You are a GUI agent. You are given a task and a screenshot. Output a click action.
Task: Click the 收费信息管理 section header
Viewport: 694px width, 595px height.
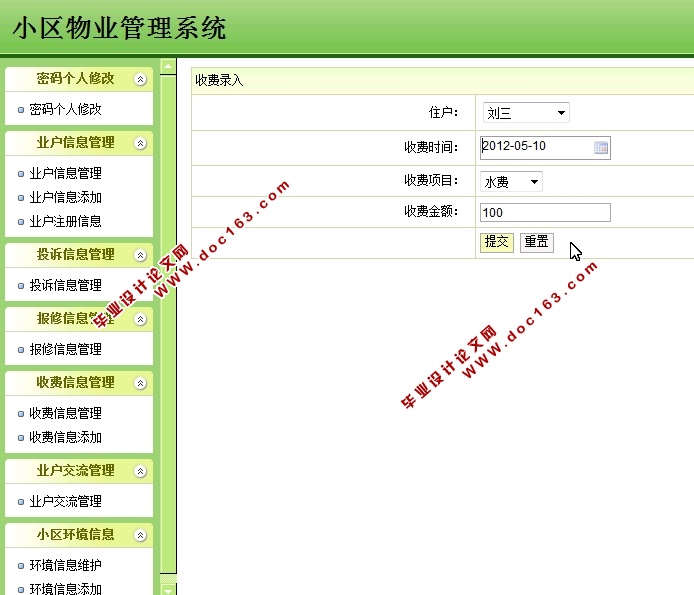pos(79,383)
